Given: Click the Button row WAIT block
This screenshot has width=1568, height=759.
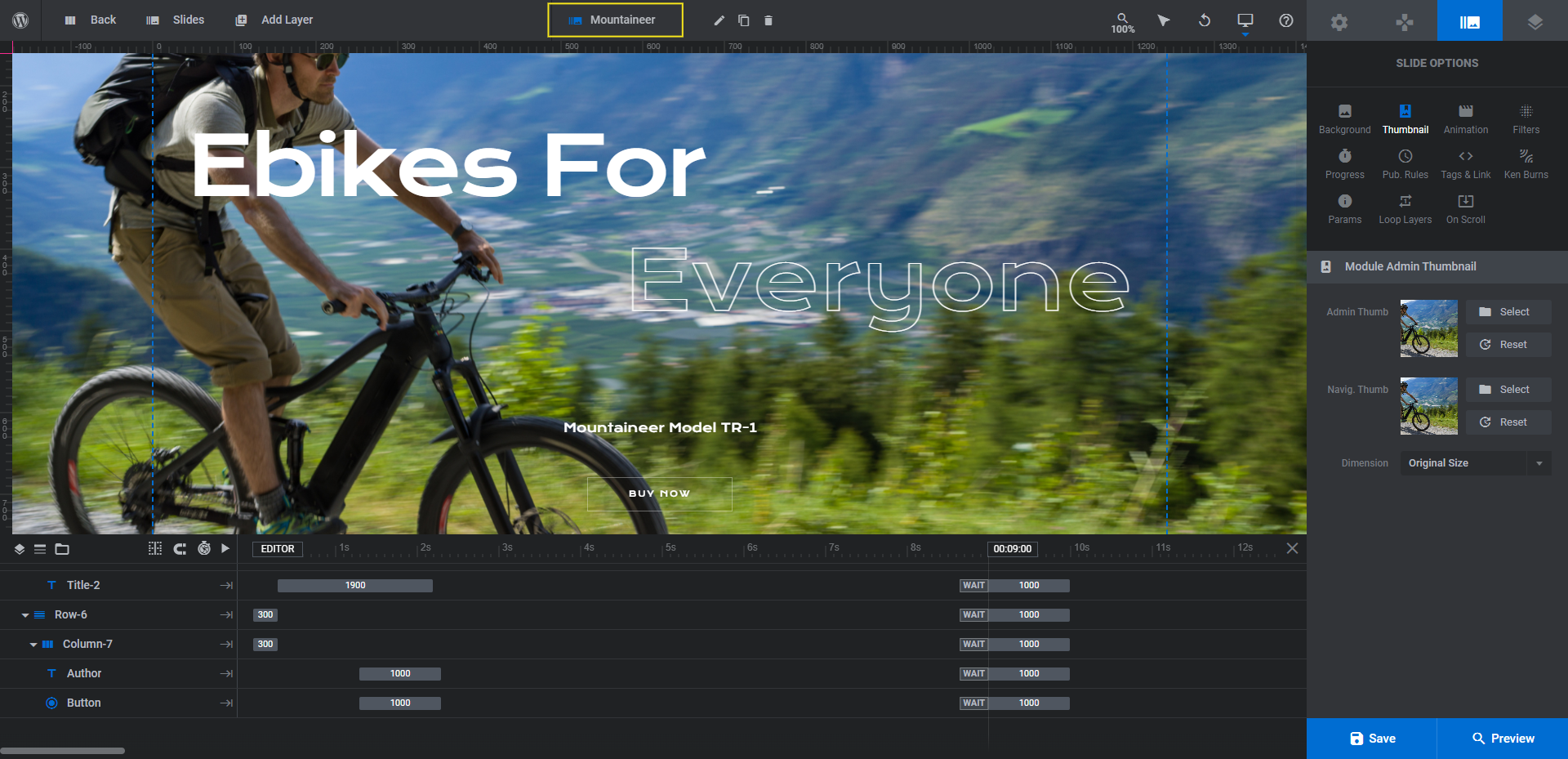Looking at the screenshot, I should click(973, 703).
